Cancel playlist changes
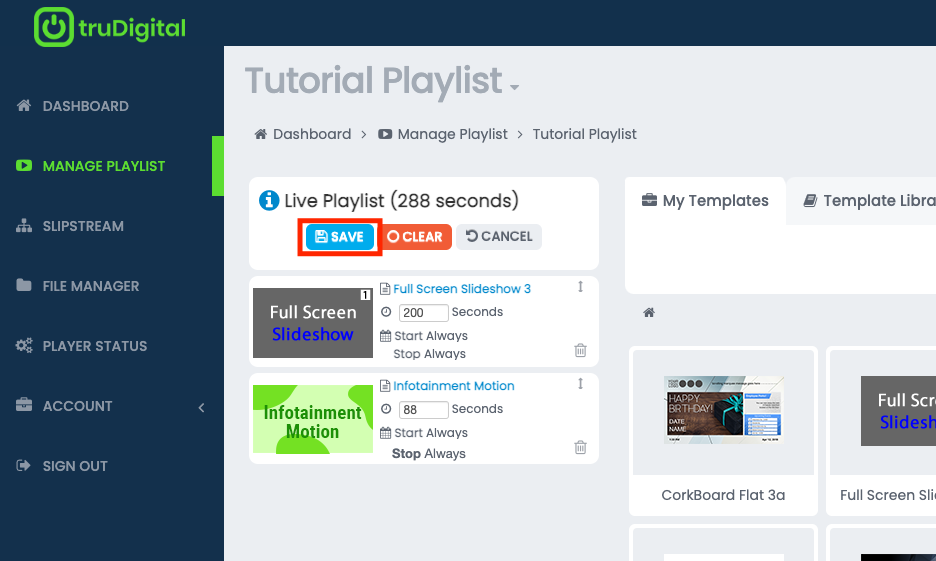 (499, 236)
